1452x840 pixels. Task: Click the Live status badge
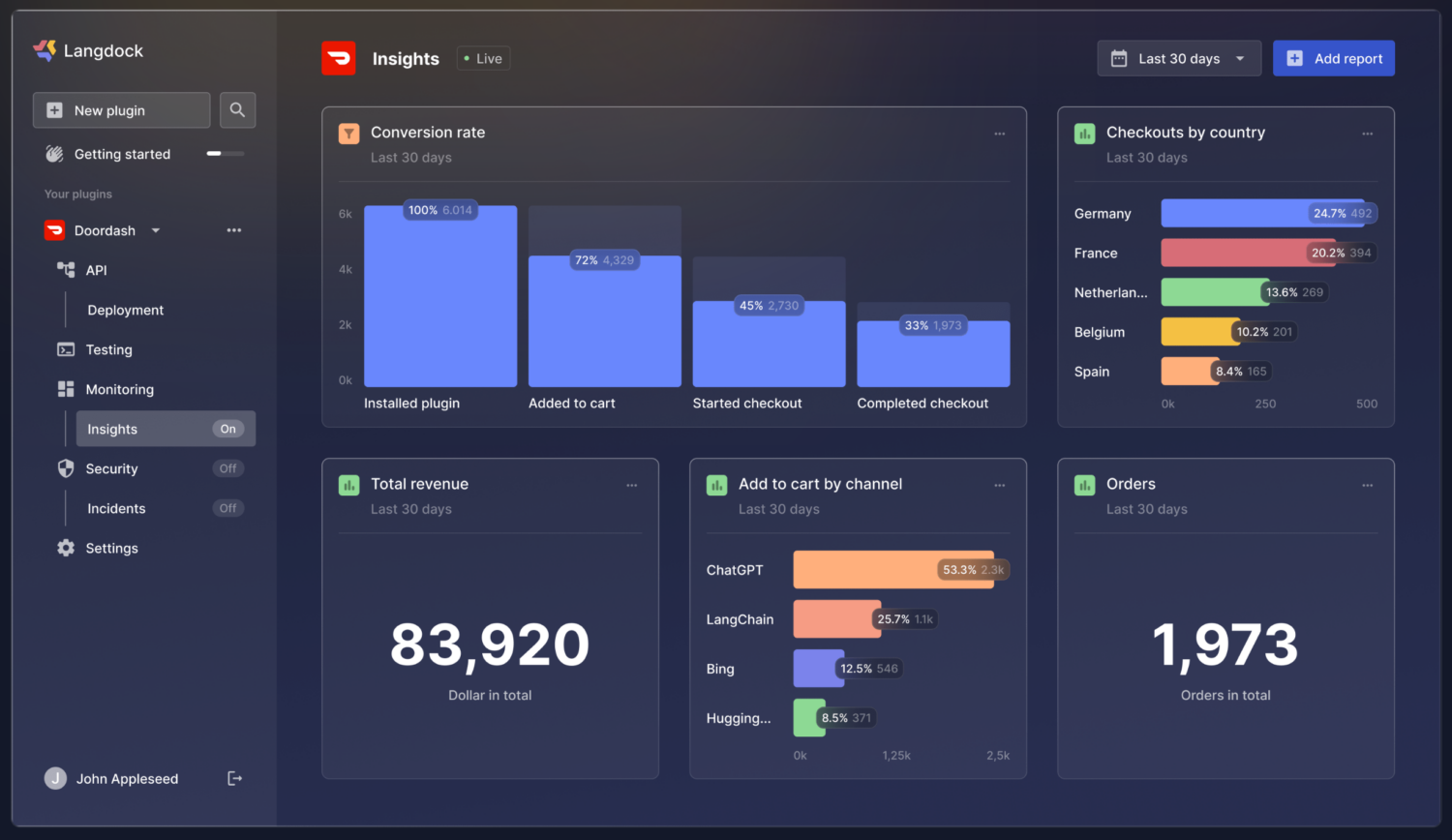point(483,59)
